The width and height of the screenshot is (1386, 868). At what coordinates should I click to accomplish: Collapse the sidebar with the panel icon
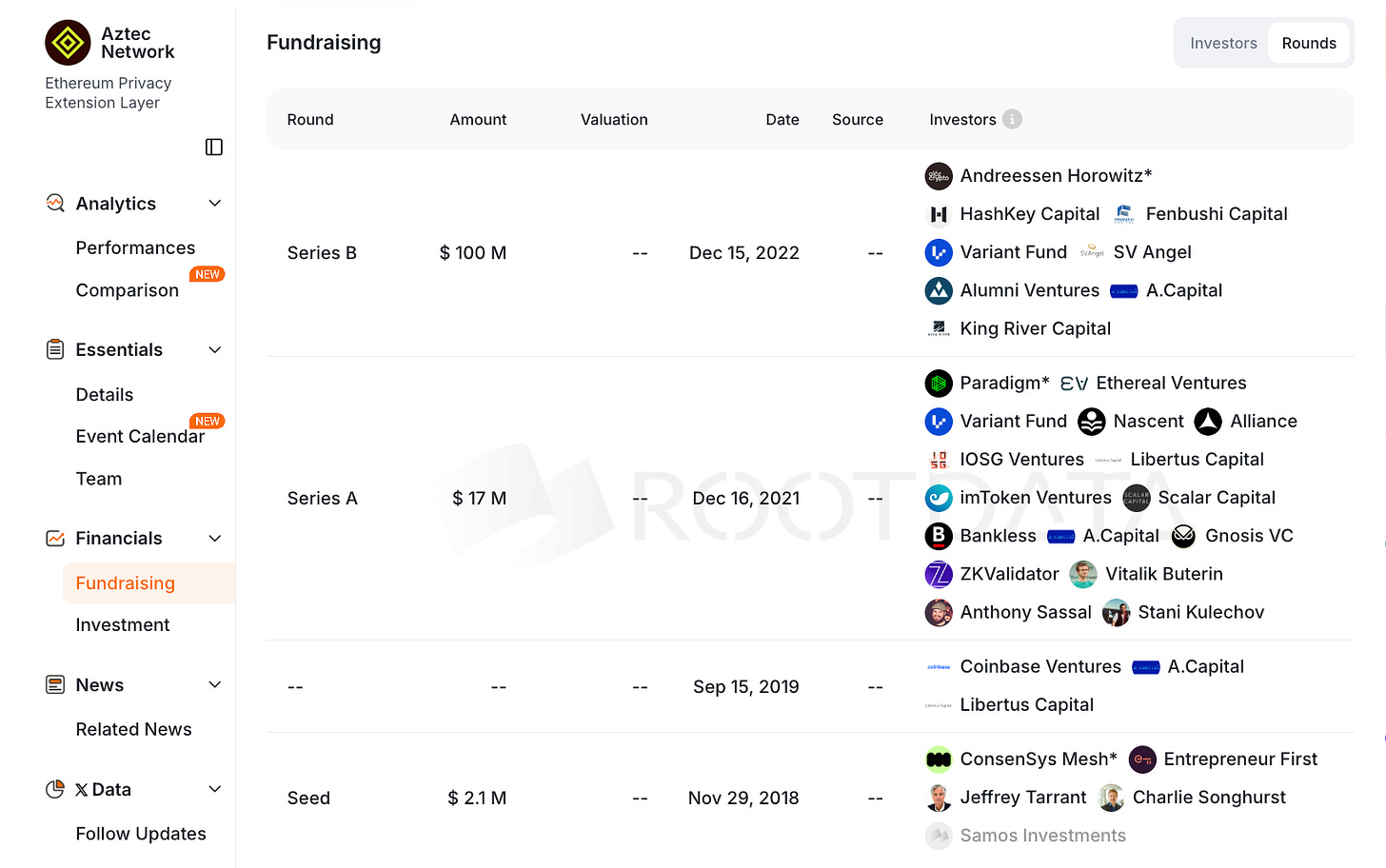214,147
